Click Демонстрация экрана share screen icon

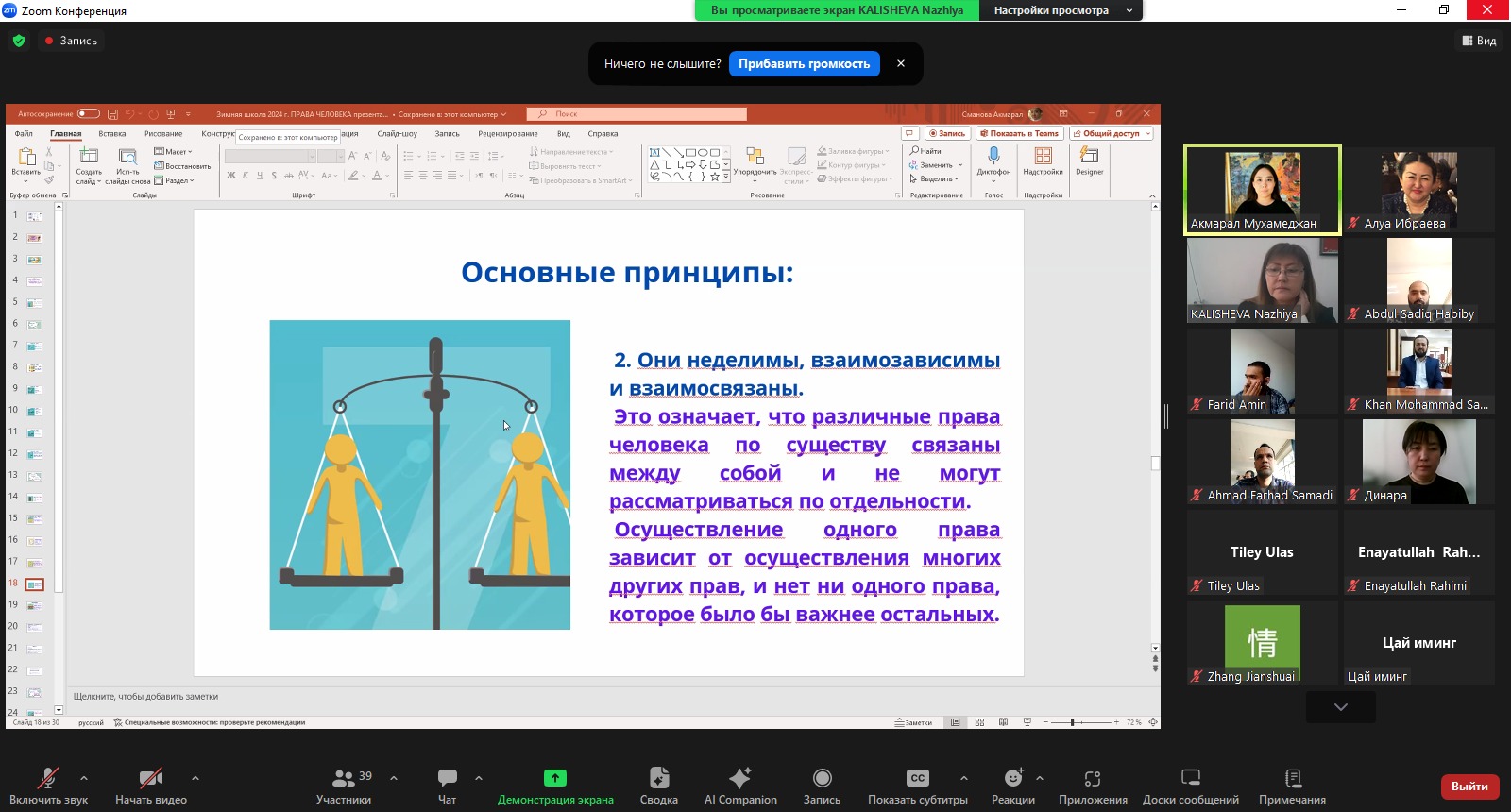(555, 778)
